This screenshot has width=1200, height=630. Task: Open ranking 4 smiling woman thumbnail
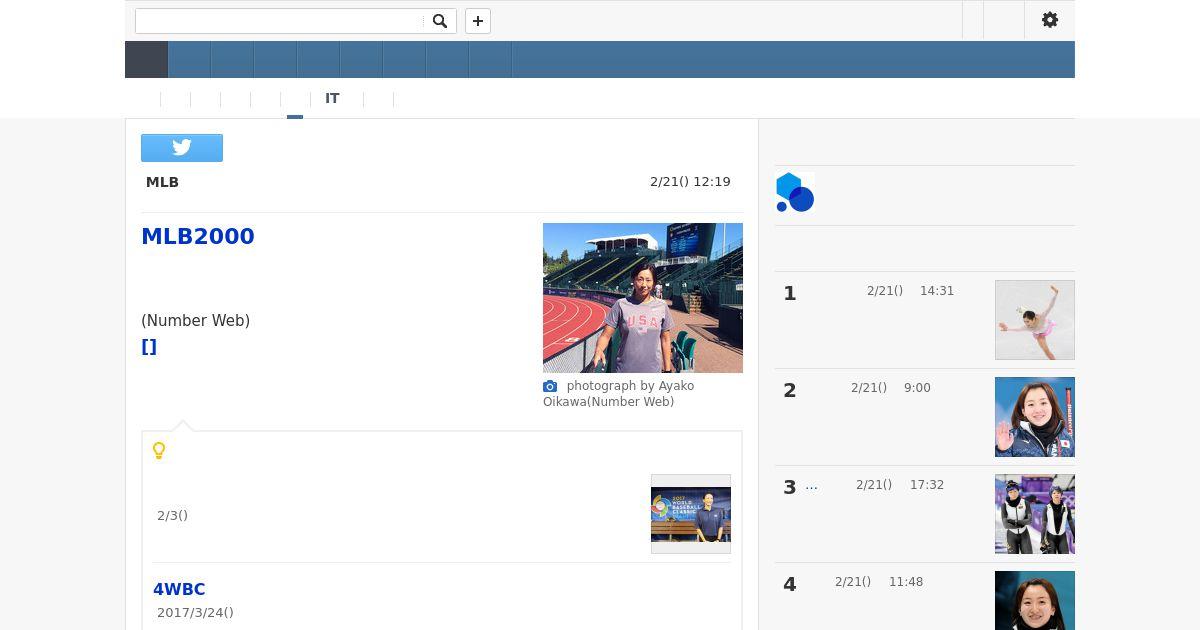[x=1035, y=600]
